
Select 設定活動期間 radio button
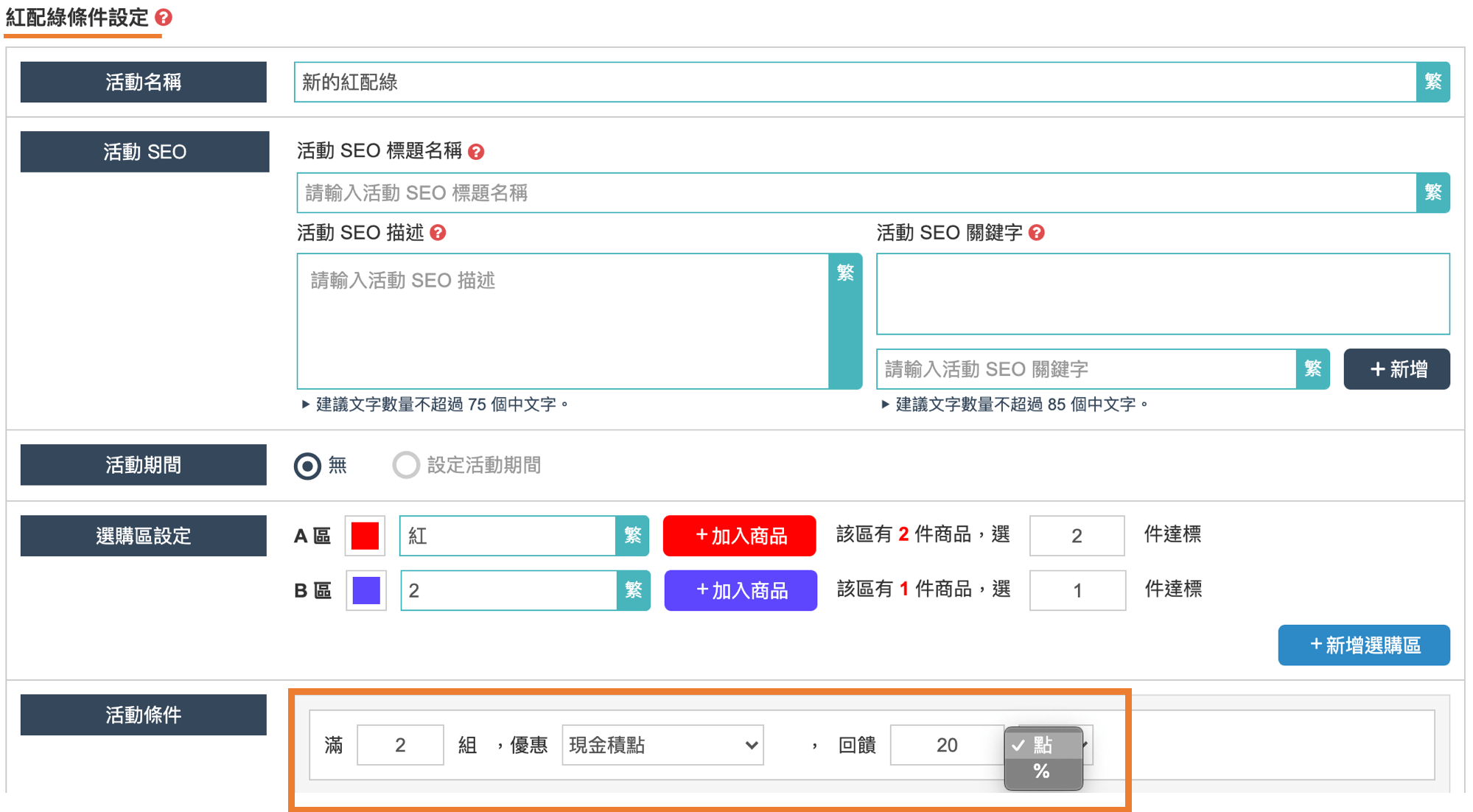pos(405,466)
